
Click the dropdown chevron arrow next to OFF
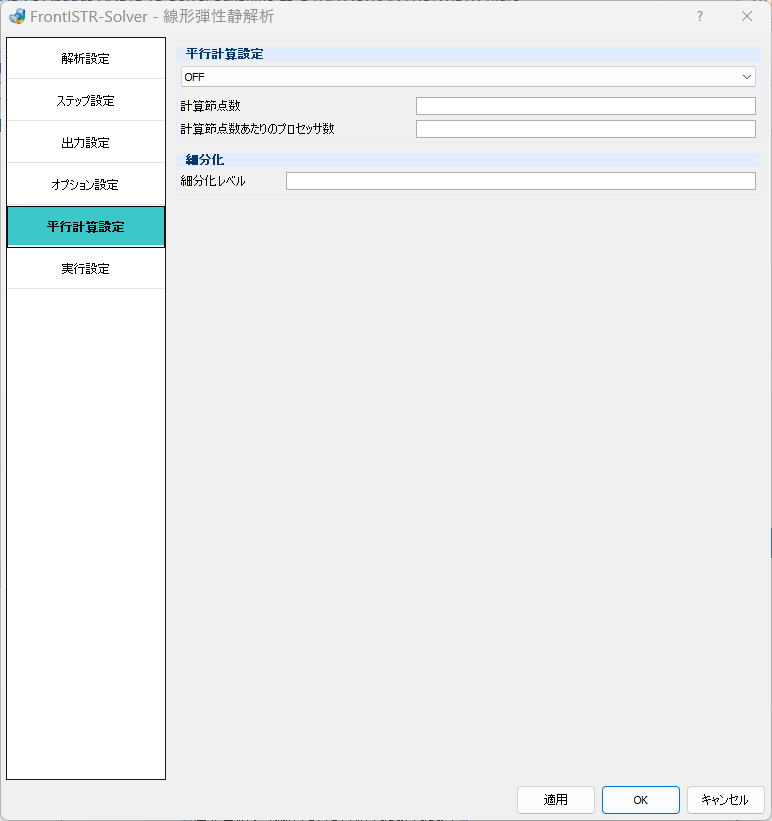pyautogui.click(x=746, y=77)
